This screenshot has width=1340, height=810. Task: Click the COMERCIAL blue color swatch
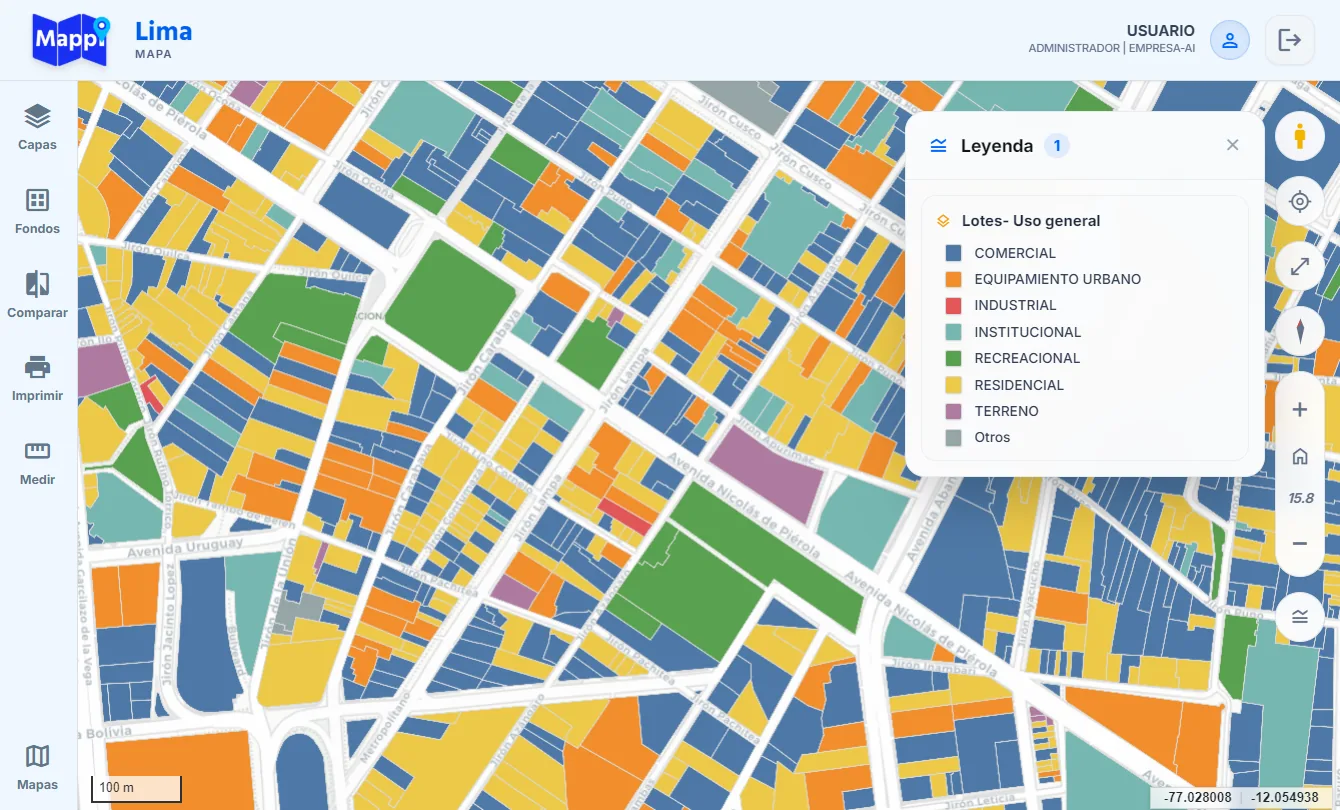pos(953,254)
